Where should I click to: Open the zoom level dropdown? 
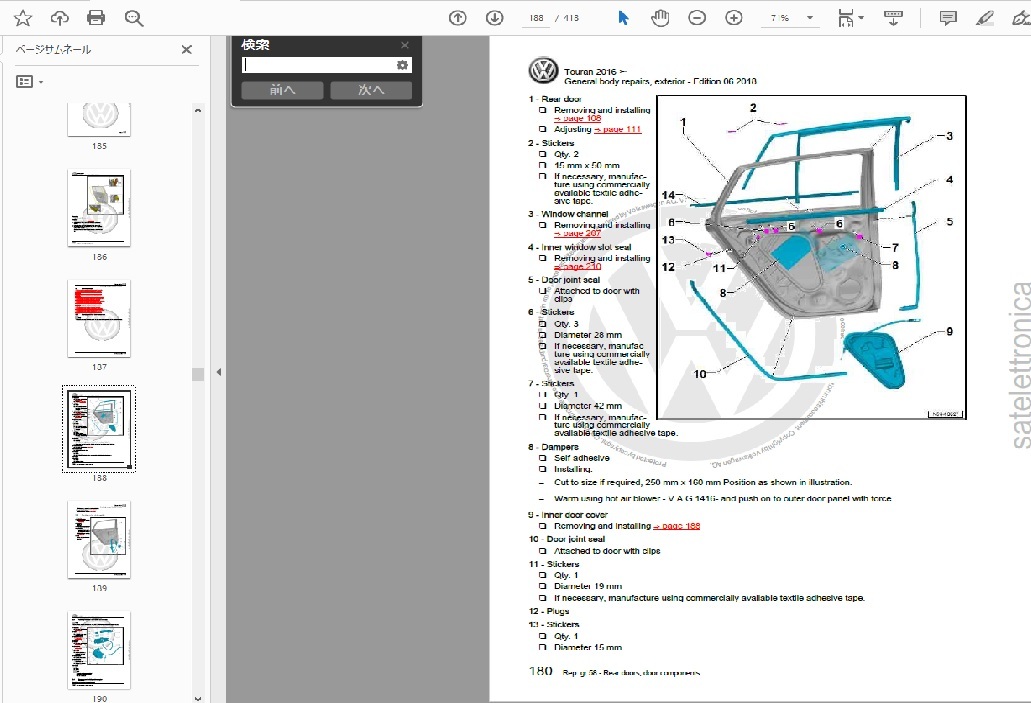810,18
